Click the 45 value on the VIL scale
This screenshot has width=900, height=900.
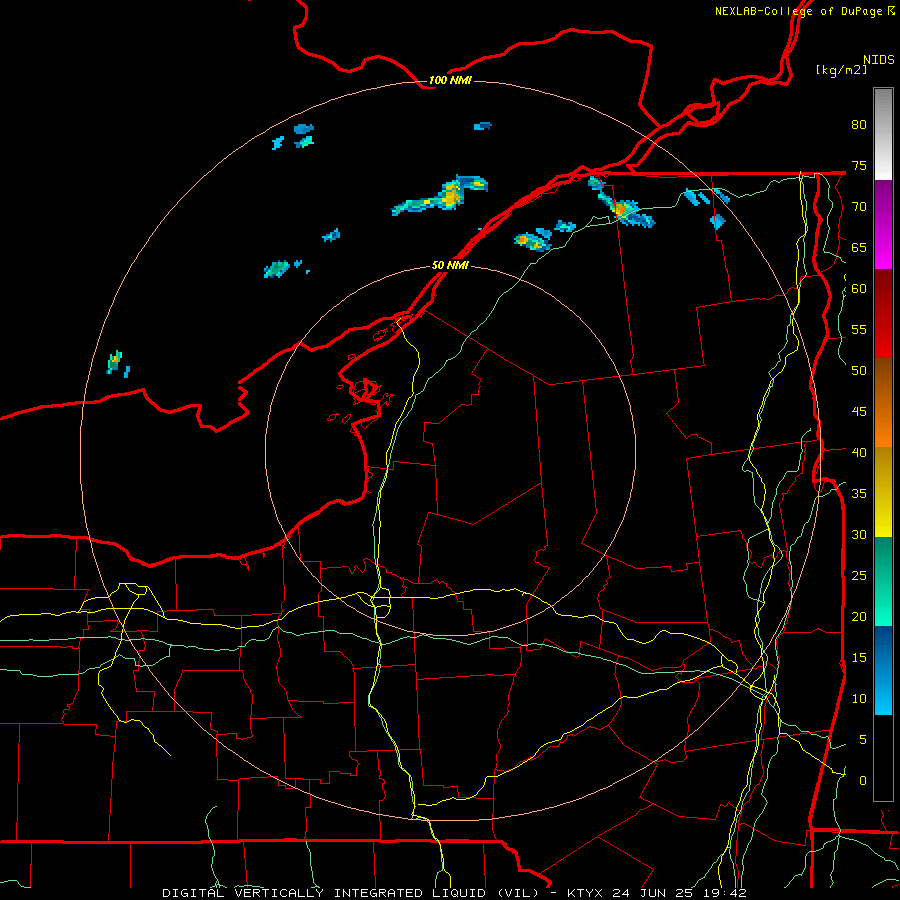859,412
